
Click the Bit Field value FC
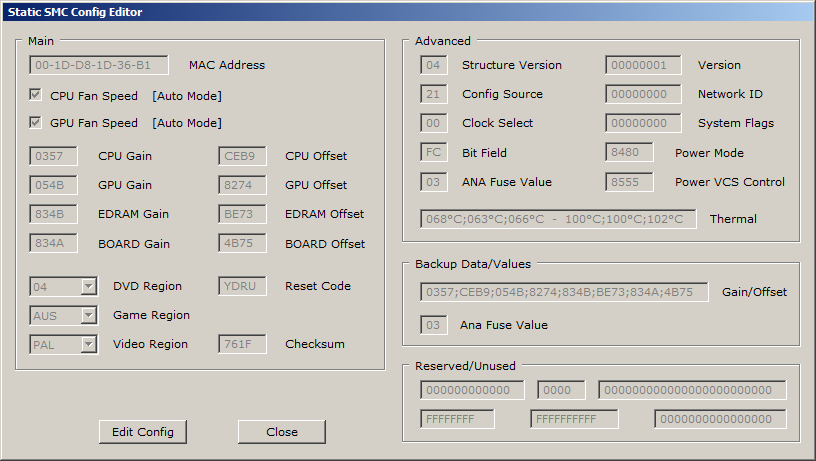[434, 152]
